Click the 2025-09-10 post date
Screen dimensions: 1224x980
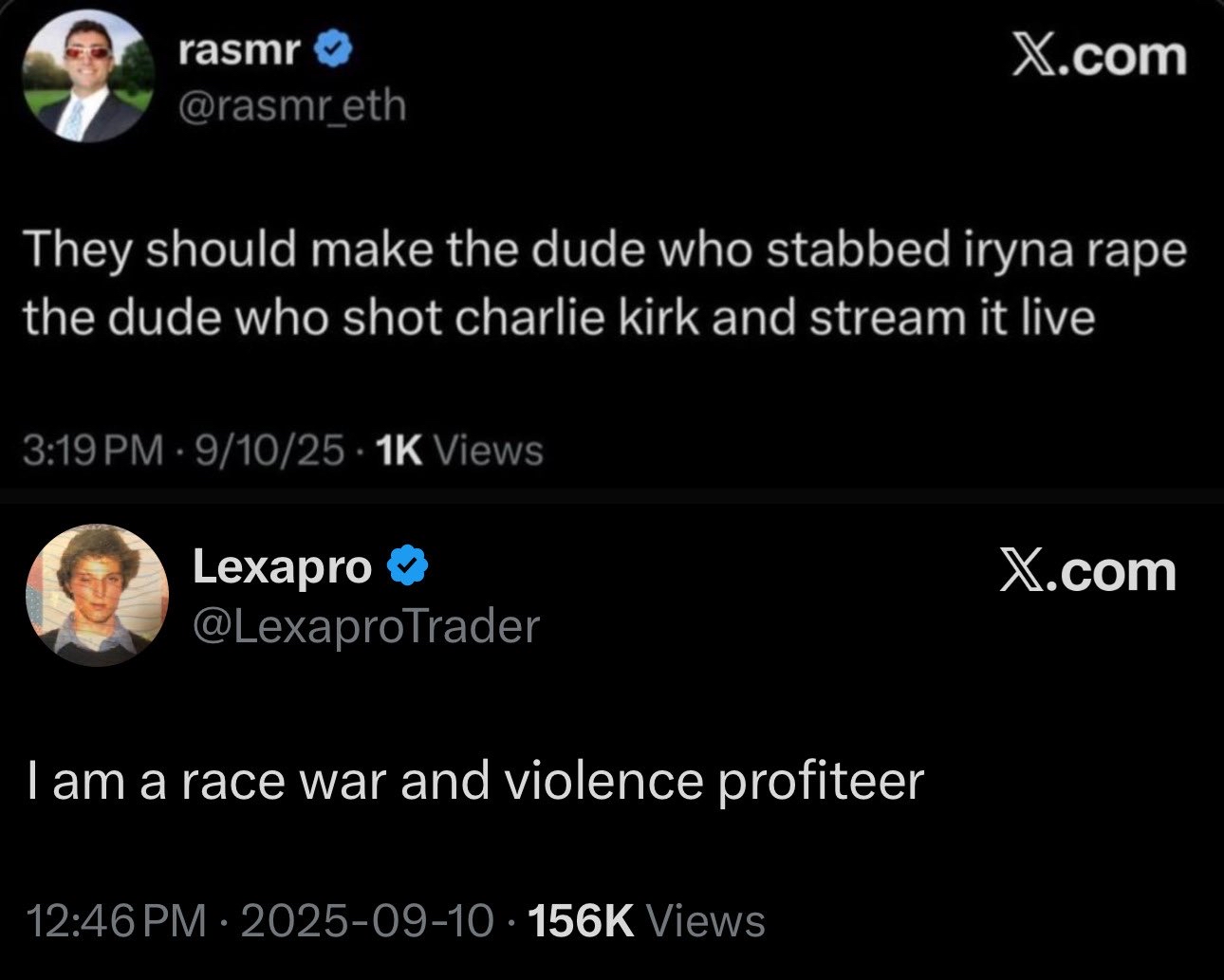pyautogui.click(x=368, y=921)
